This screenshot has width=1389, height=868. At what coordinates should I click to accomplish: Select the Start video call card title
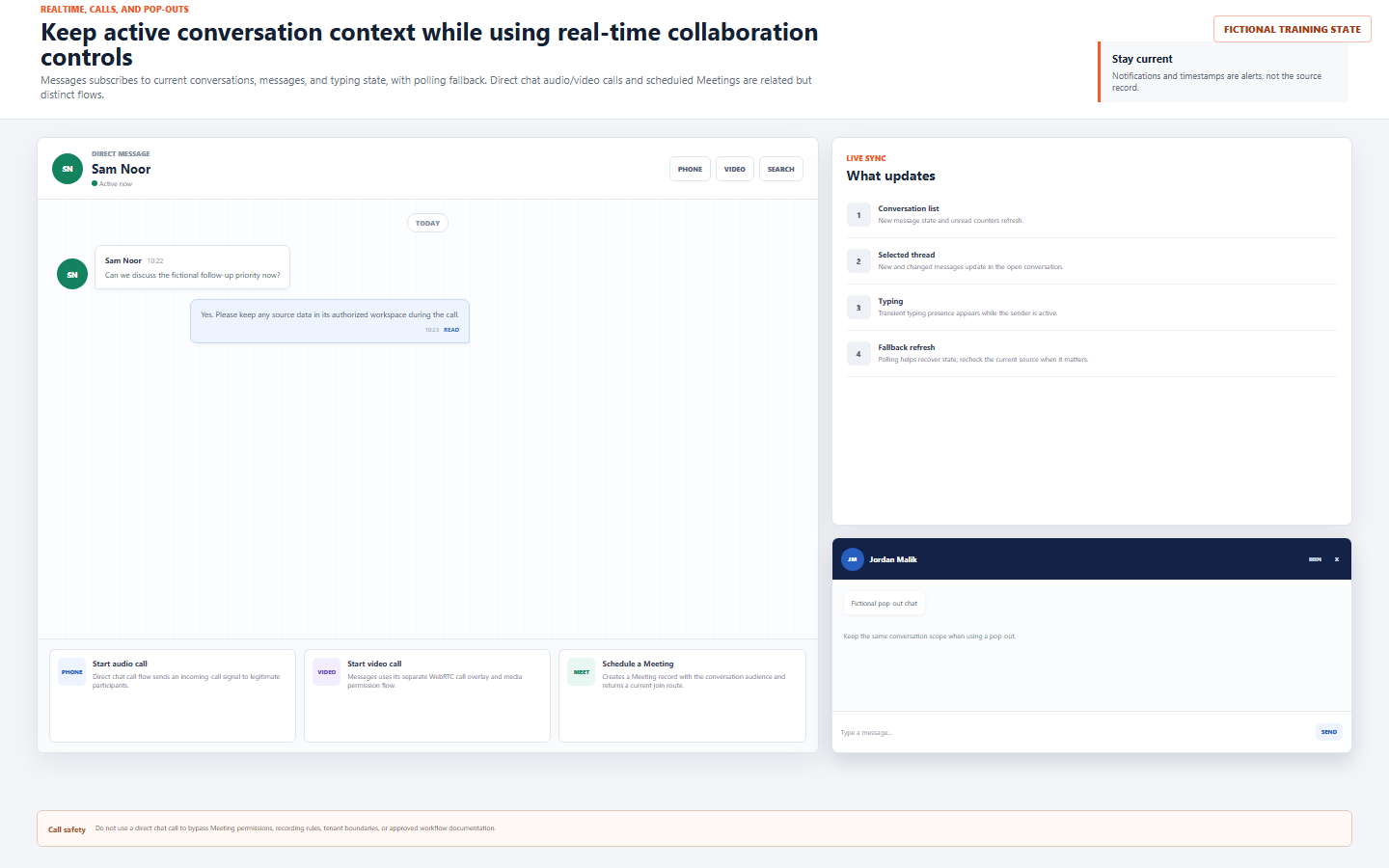point(374,664)
